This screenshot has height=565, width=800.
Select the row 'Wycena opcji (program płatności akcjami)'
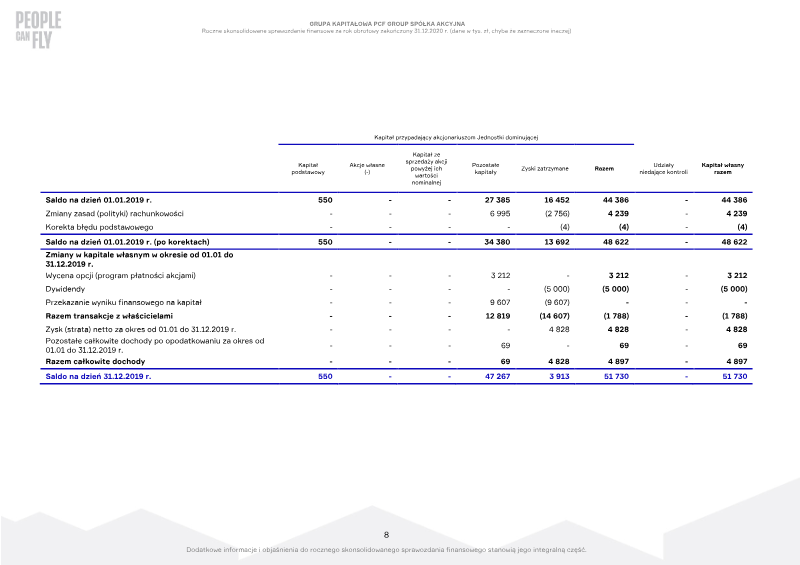[396, 276]
